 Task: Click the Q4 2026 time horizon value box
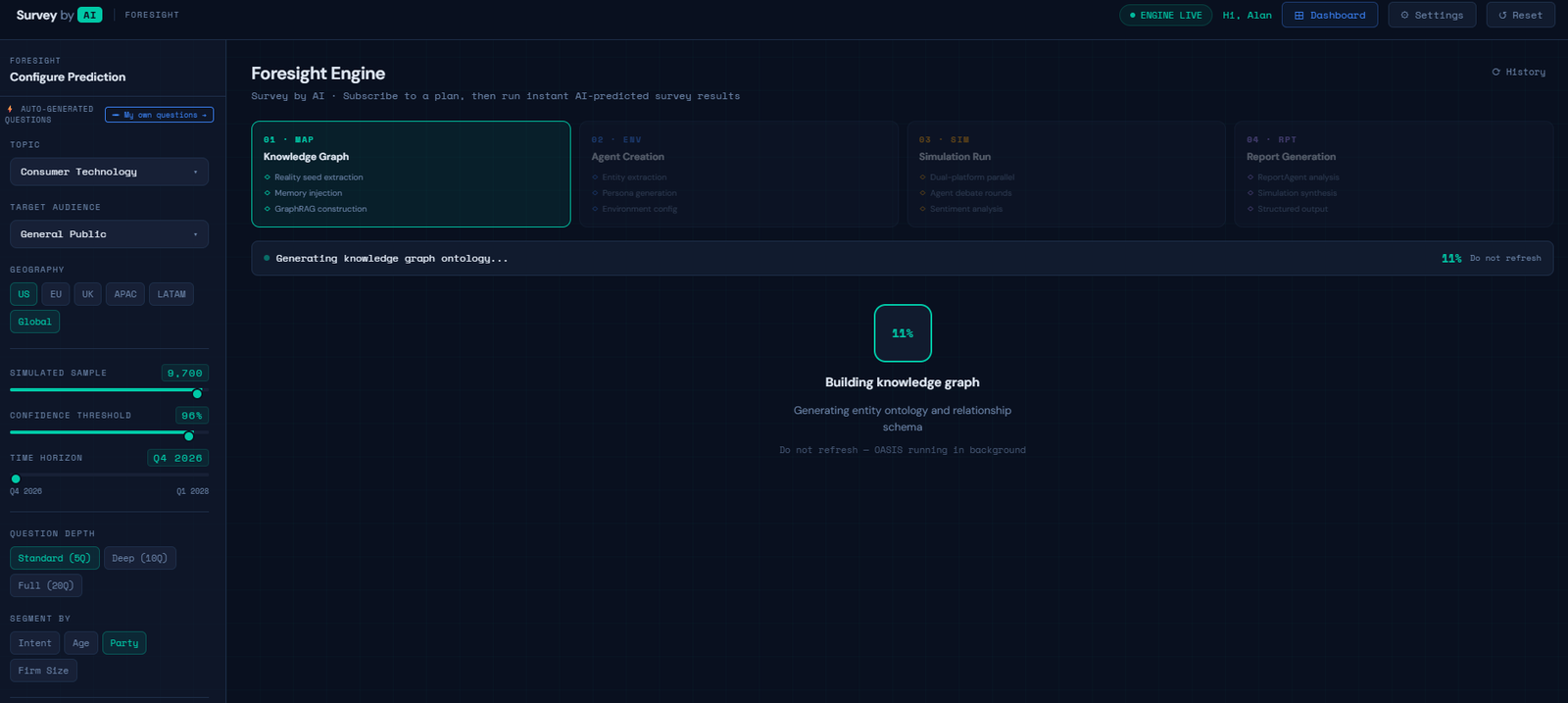177,458
